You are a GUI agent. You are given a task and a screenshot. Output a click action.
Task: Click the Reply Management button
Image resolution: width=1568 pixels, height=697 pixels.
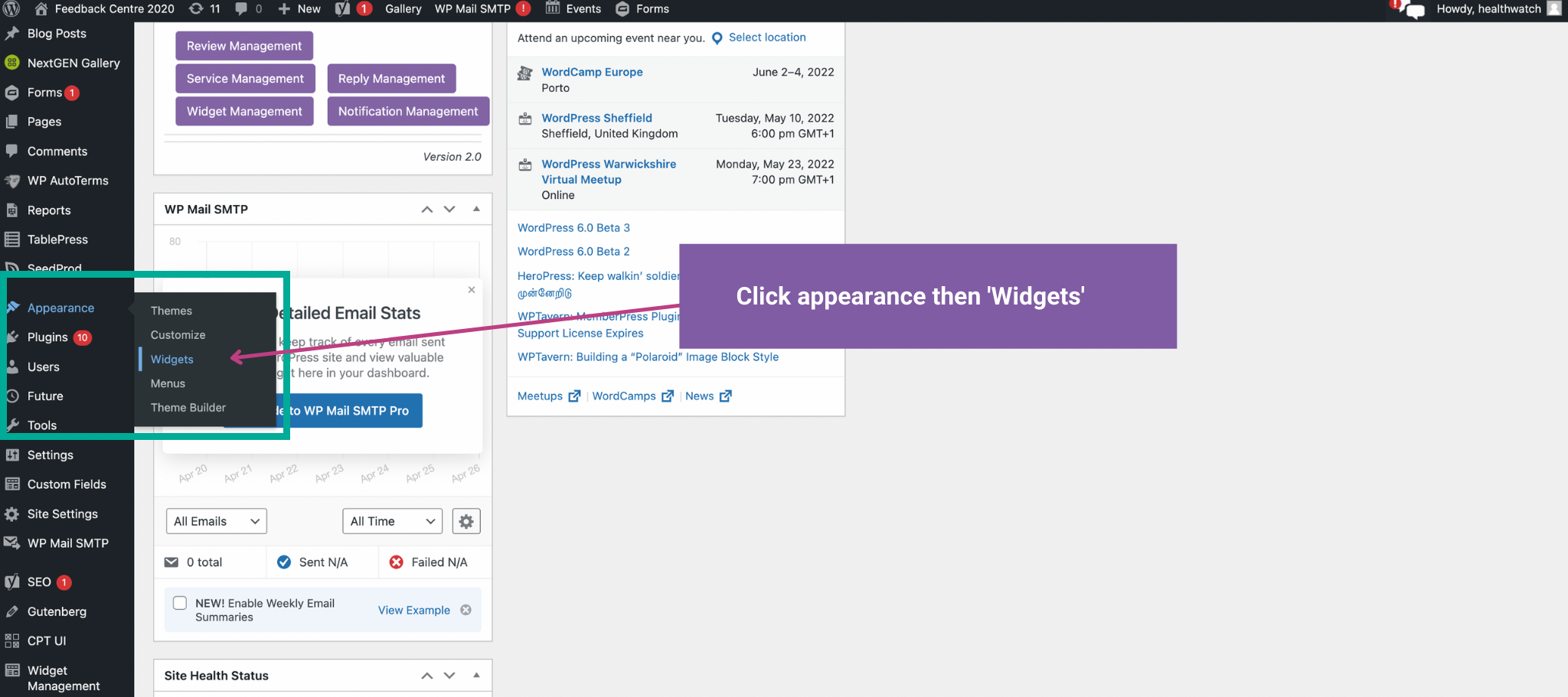point(391,79)
